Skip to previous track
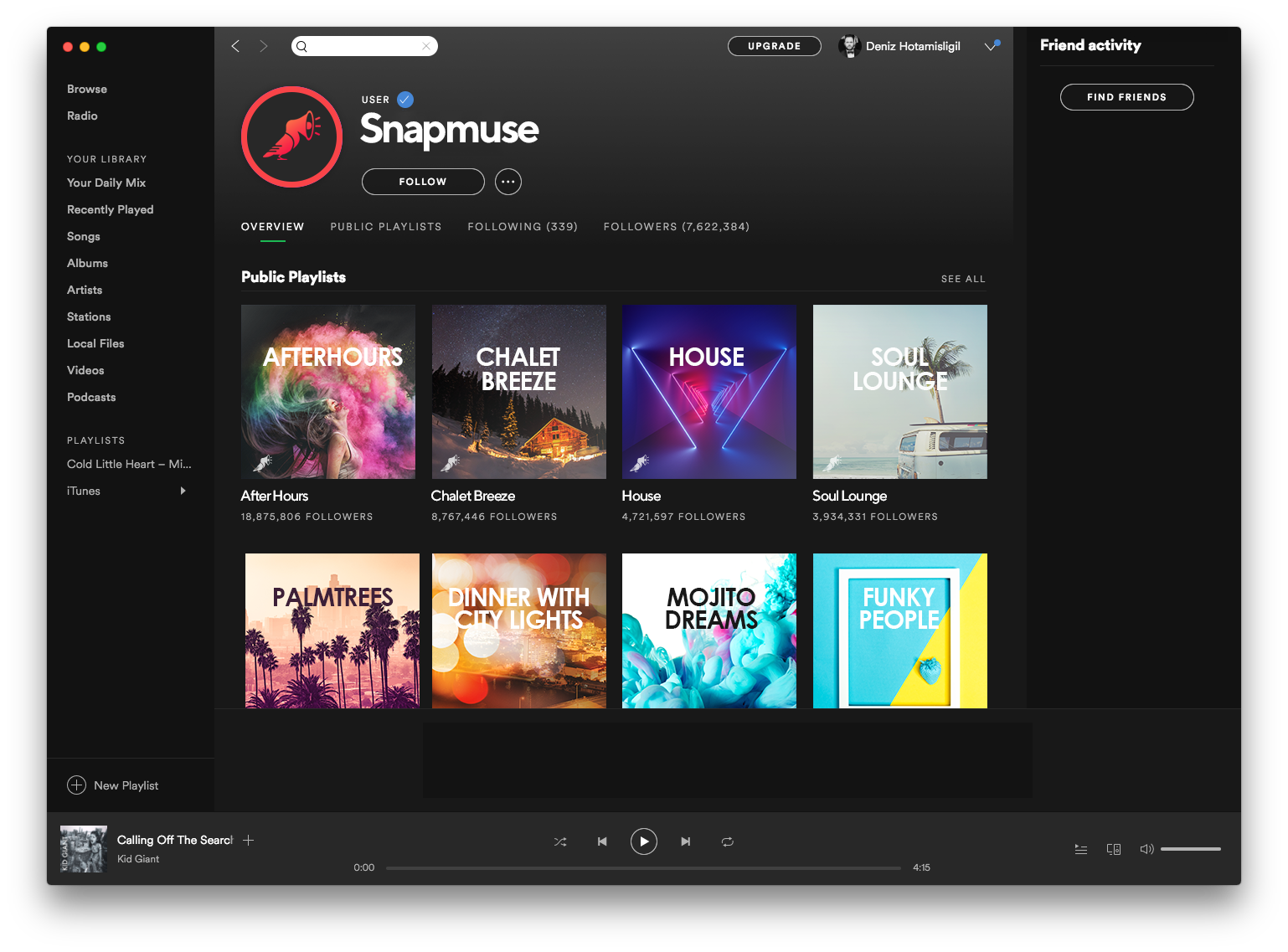The height and width of the screenshot is (952, 1288). (602, 841)
